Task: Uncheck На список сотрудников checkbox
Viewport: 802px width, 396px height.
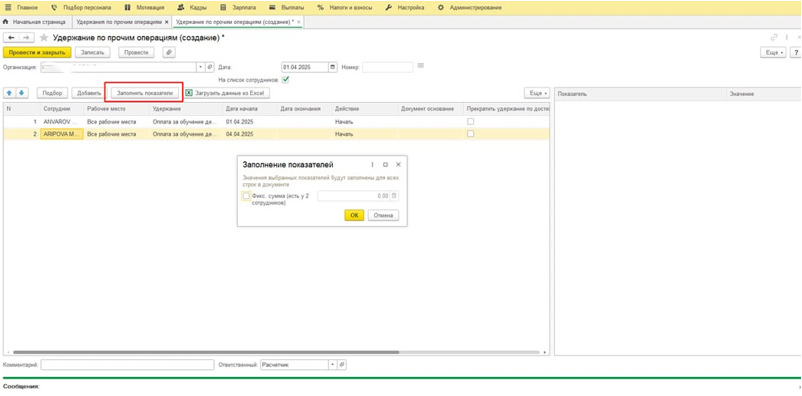Action: pyautogui.click(x=286, y=80)
